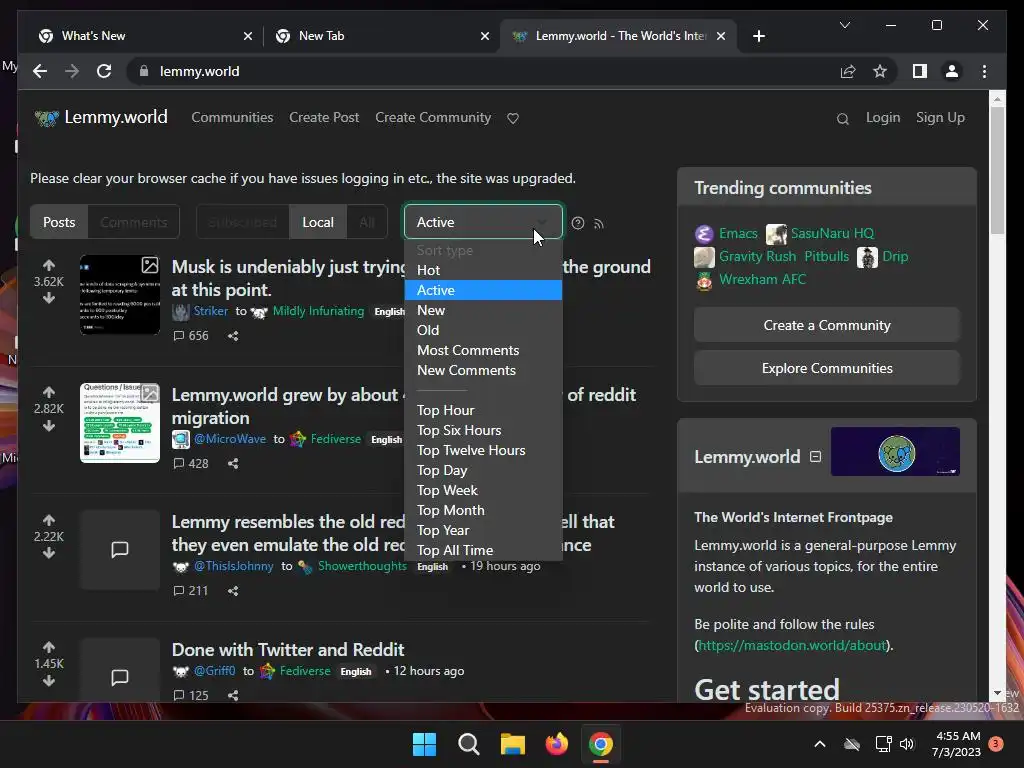
Task: Upvote the Musk is undeniably post
Action: coord(49,265)
